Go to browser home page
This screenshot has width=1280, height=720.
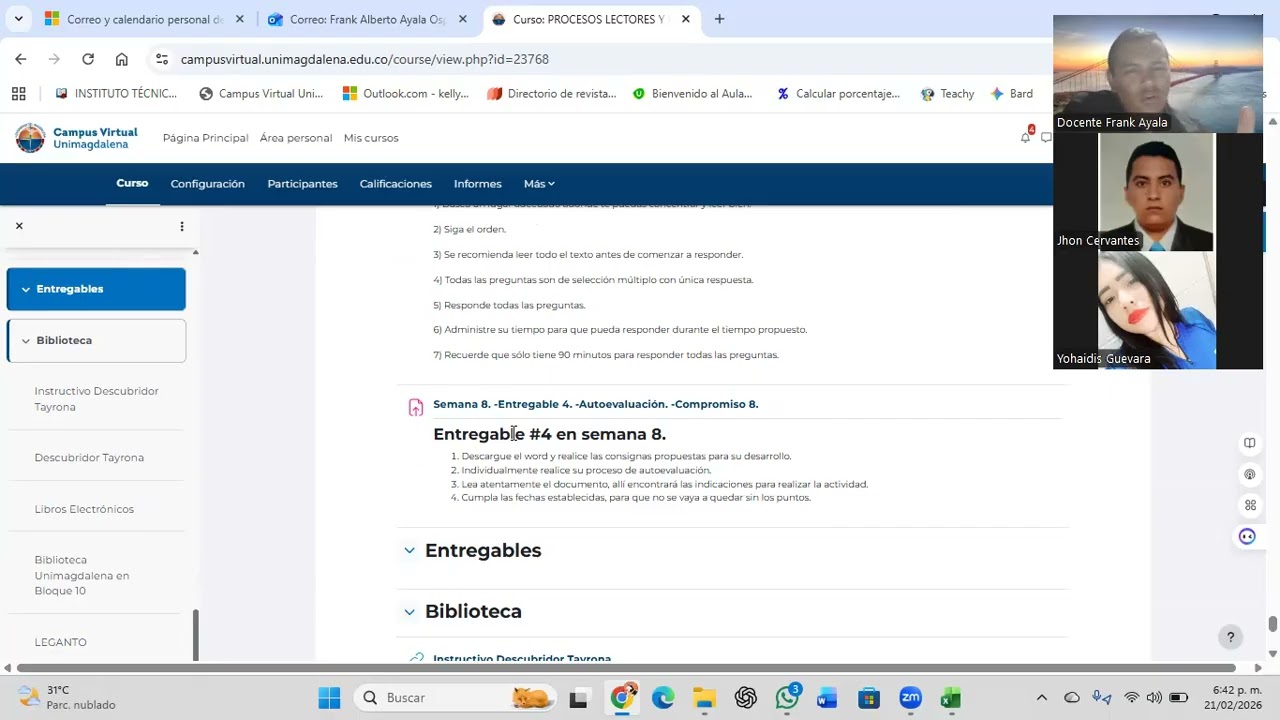pyautogui.click(x=122, y=59)
